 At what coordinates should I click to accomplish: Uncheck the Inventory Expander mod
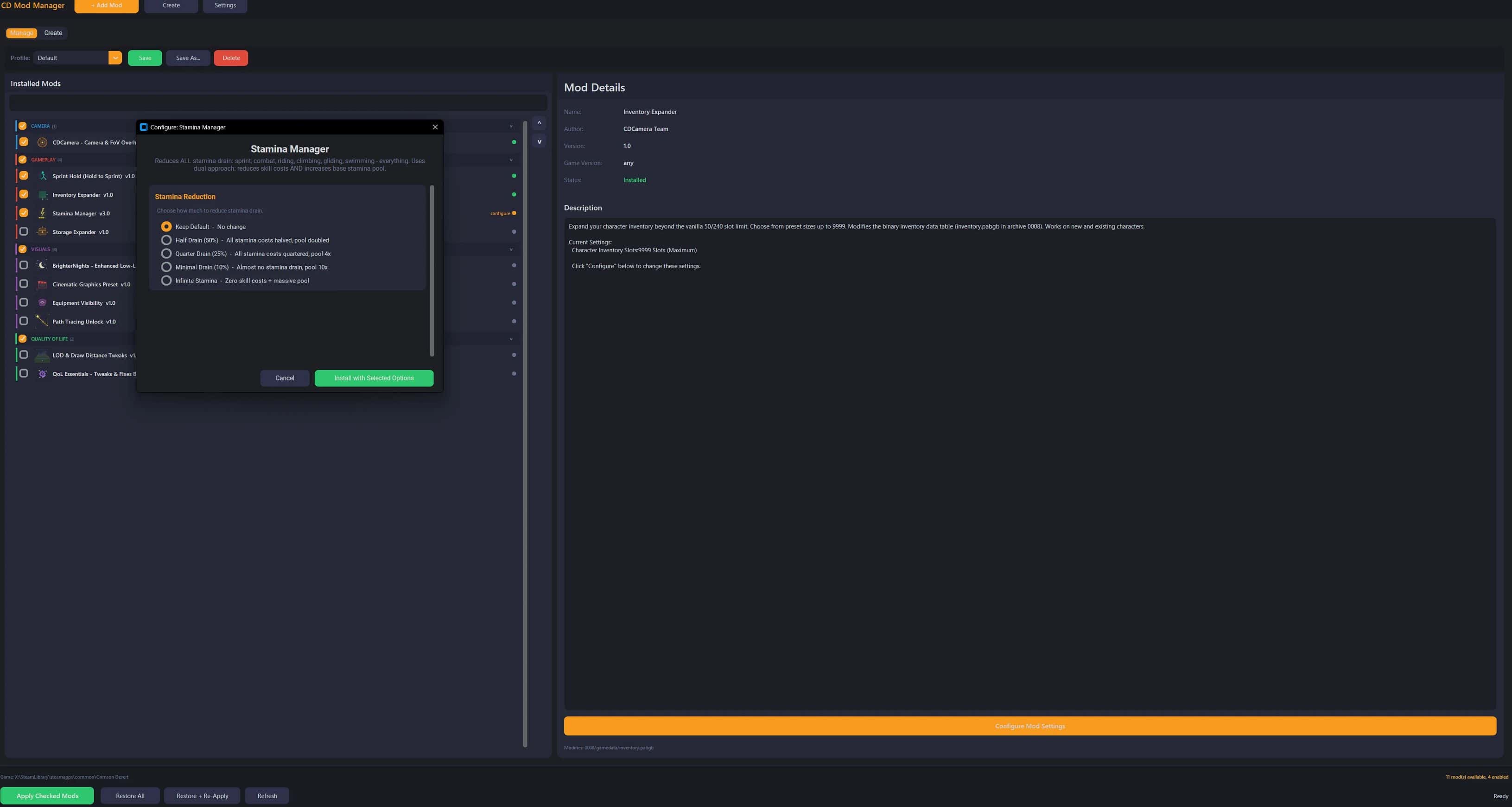point(24,194)
